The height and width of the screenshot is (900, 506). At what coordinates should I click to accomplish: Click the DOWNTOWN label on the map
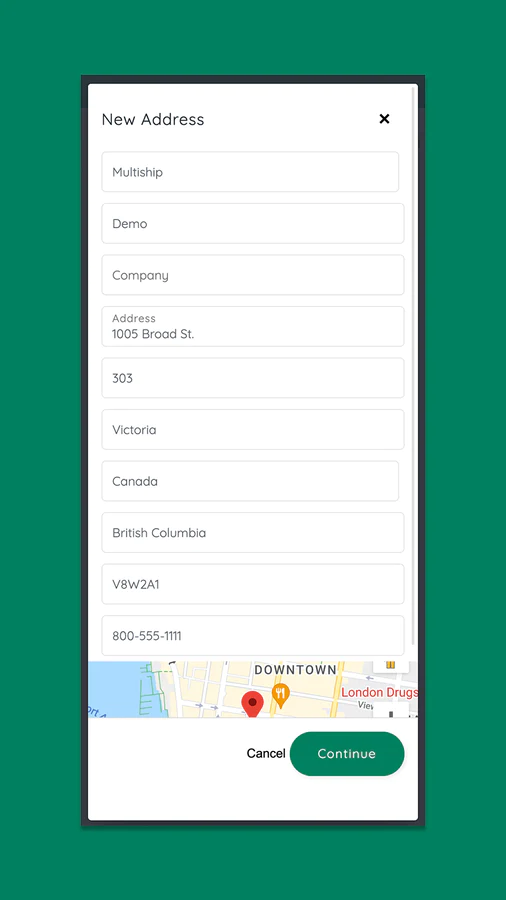coord(295,670)
